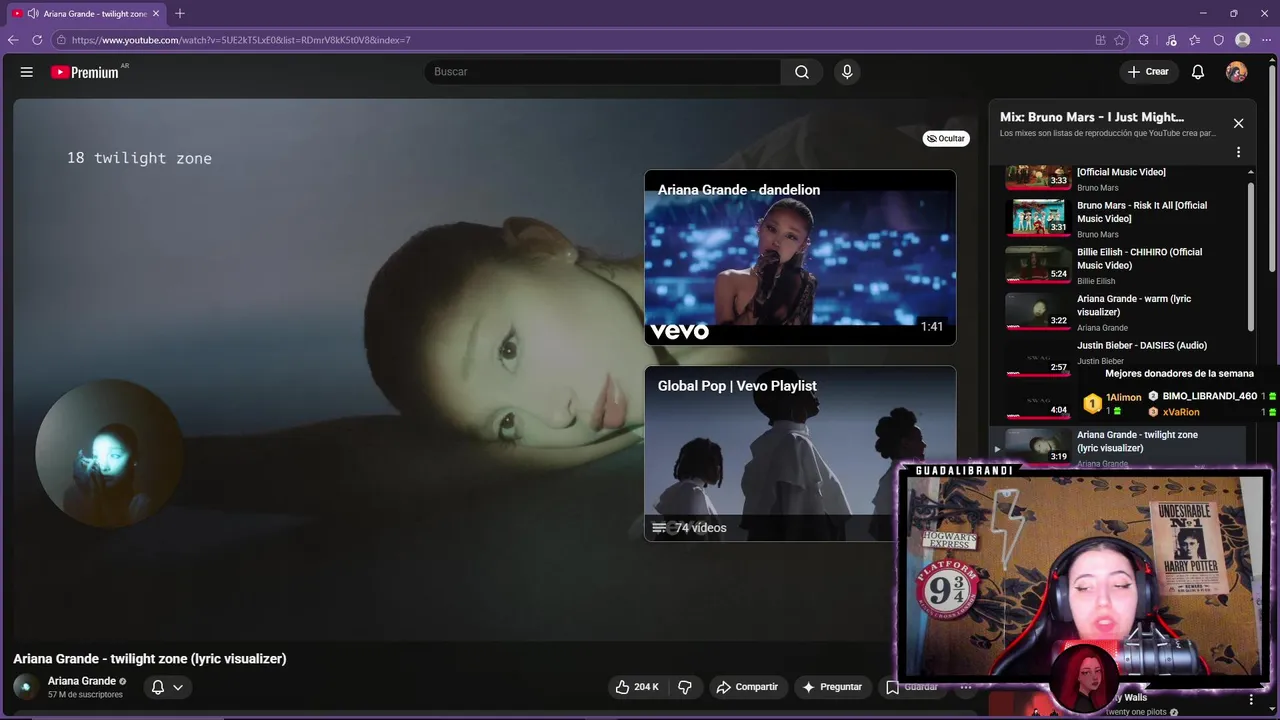Open browser favorites list icon

point(1195,40)
